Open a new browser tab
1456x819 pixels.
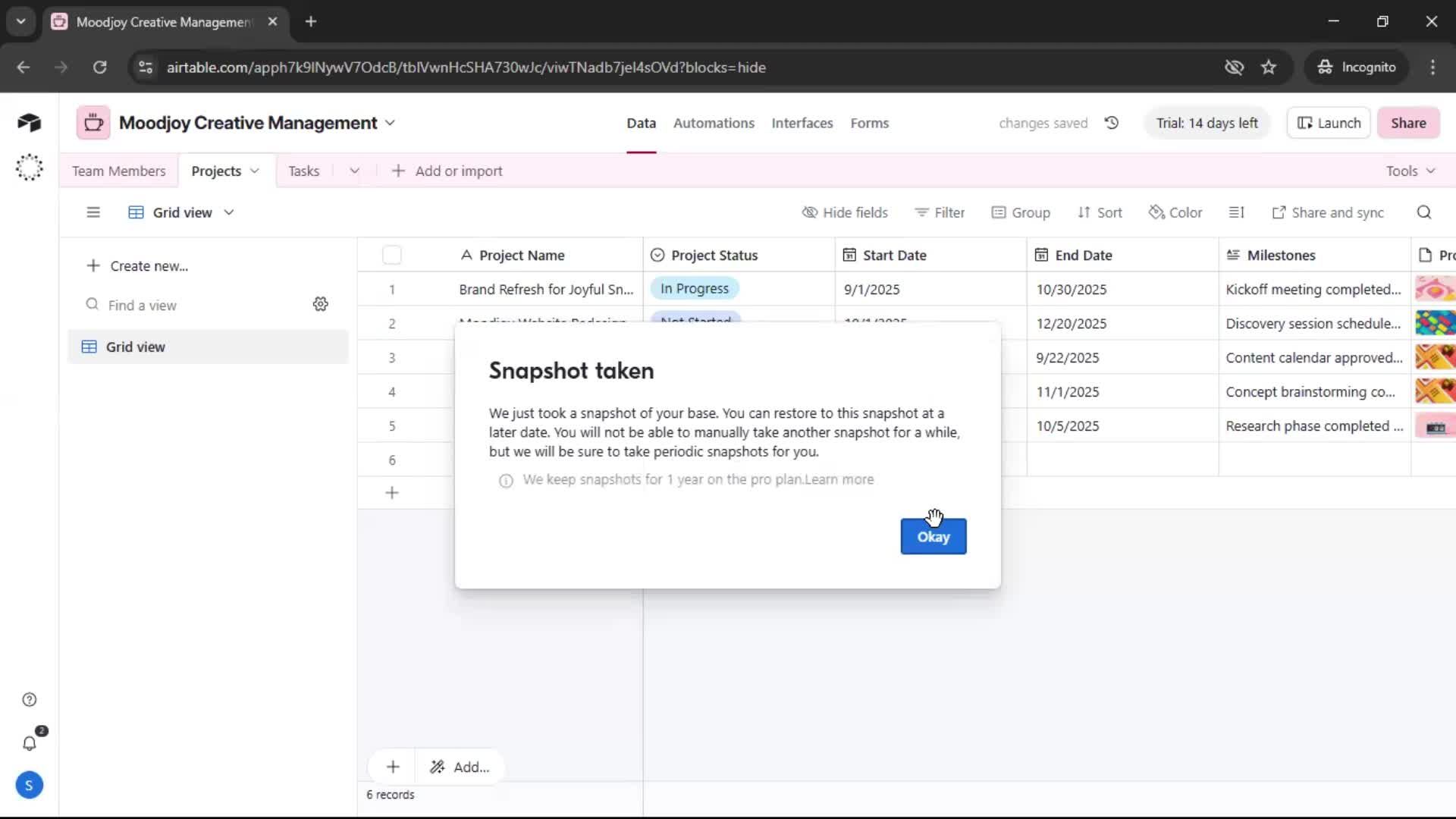311,21
